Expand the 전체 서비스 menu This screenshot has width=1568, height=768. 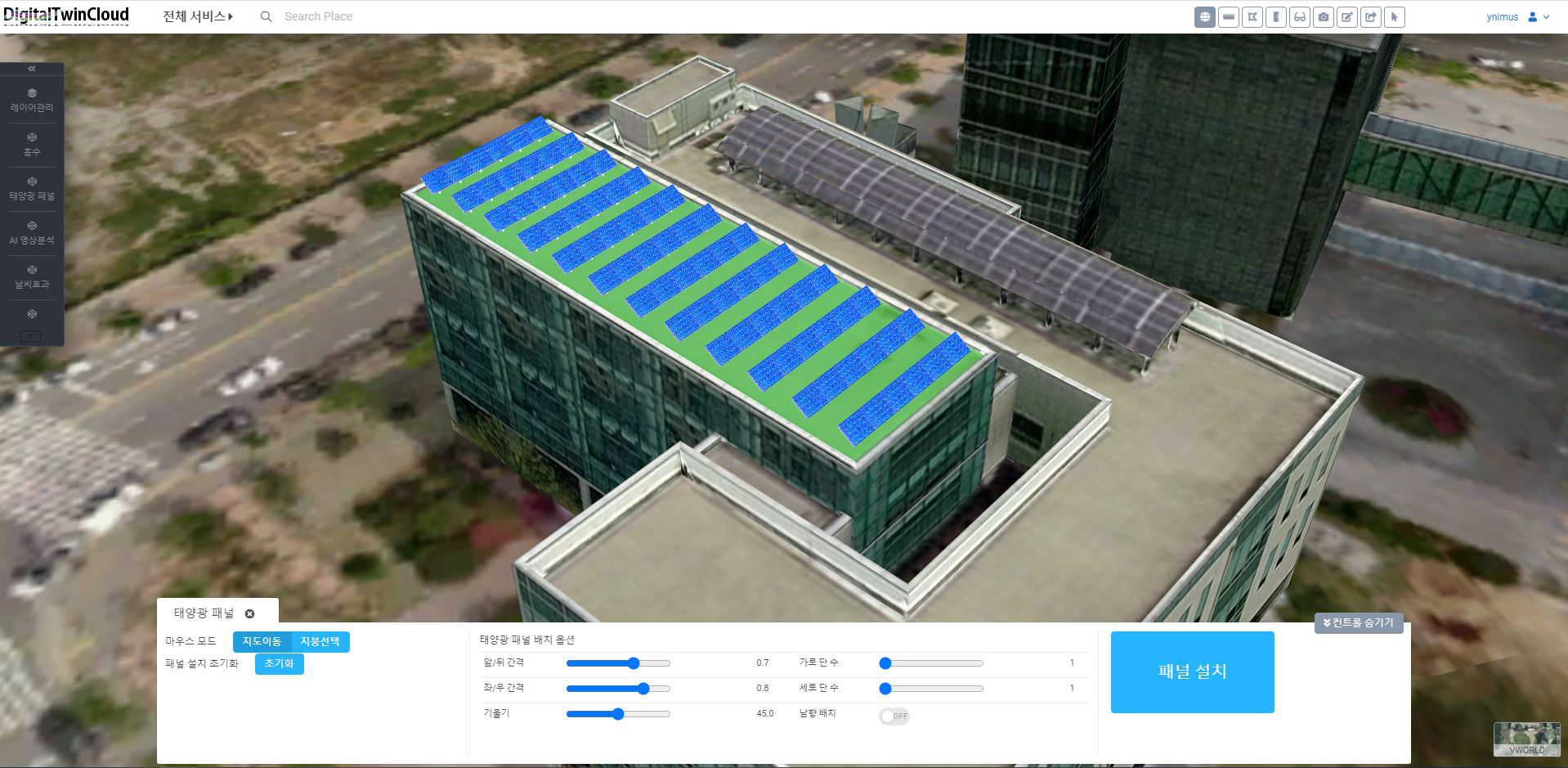(197, 16)
